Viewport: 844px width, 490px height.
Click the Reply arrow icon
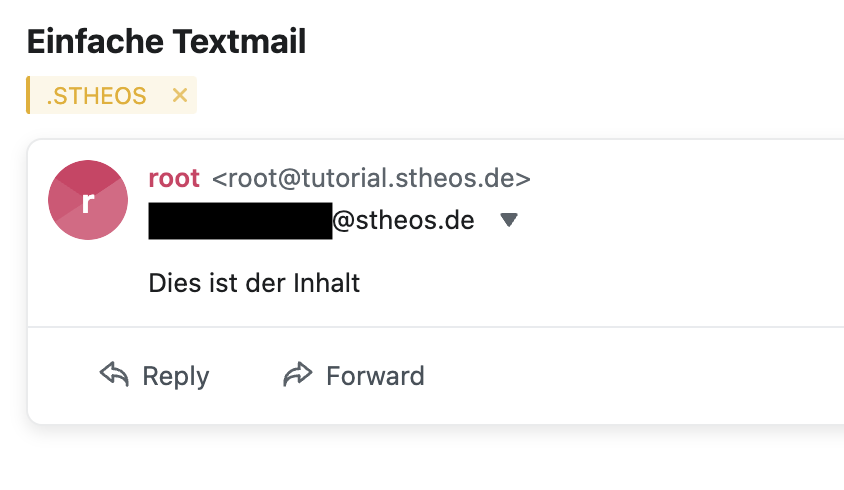click(x=114, y=375)
